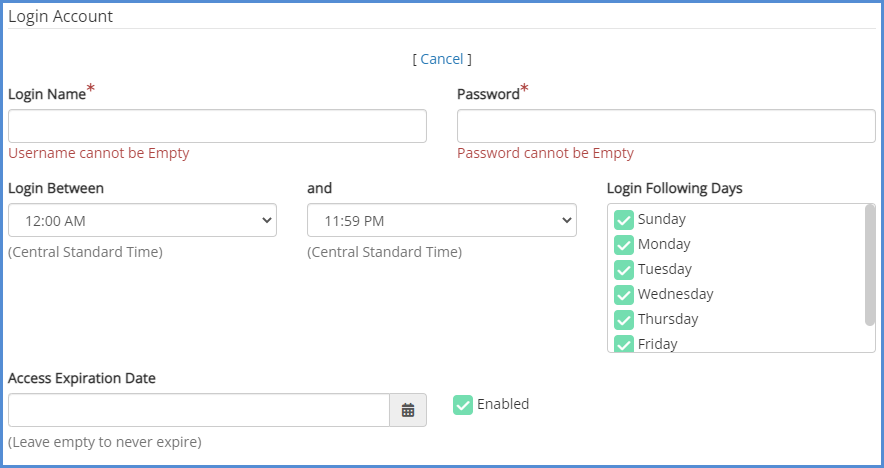
Task: Toggle the Friday checkbox
Action: [624, 344]
